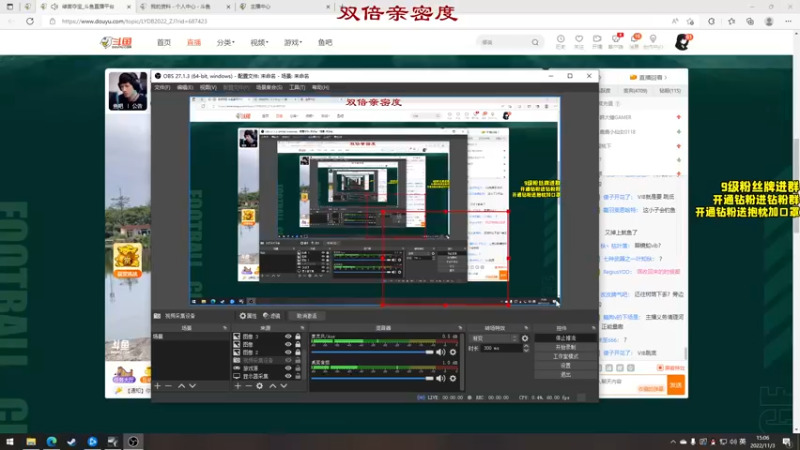800x450 pixels.
Task: Open Douyu watch history icon
Action: 561,42
